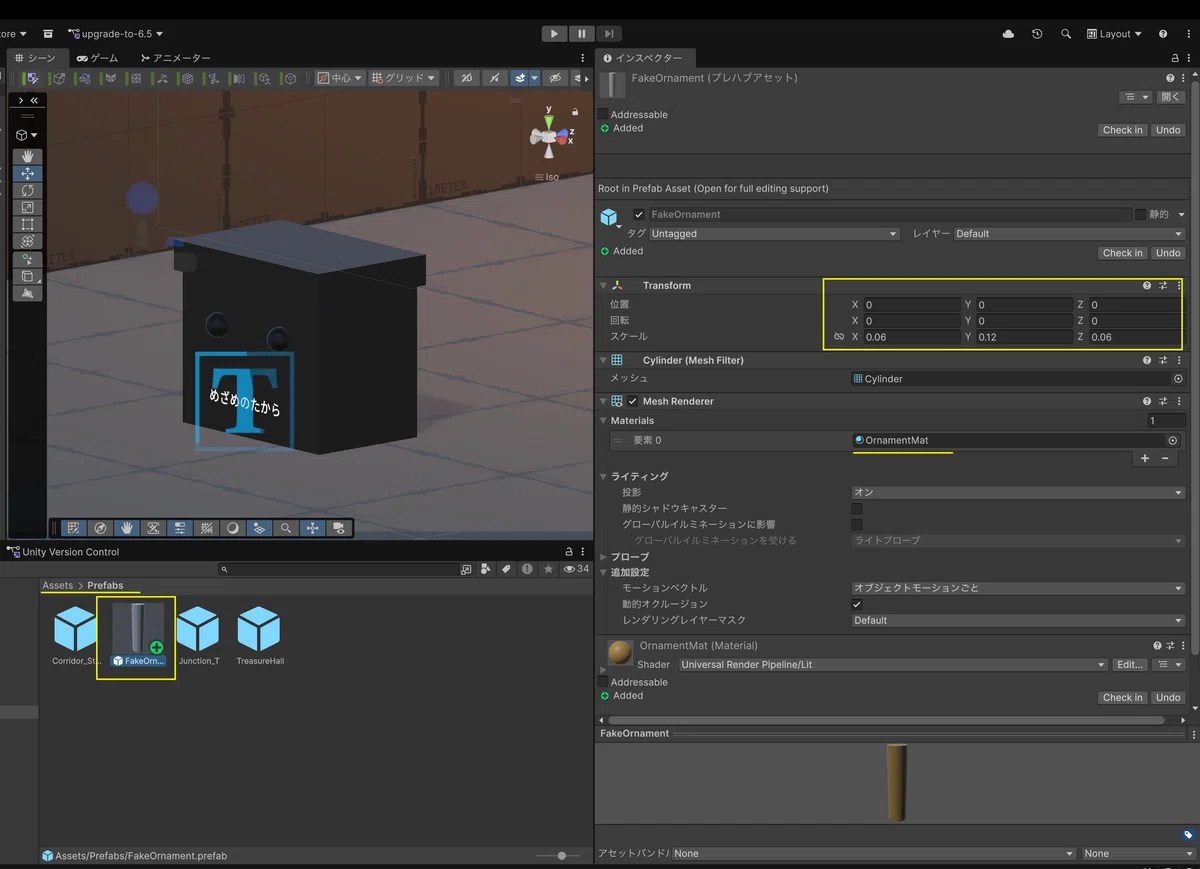Click the Edit... shader button
1200x869 pixels.
point(1130,664)
